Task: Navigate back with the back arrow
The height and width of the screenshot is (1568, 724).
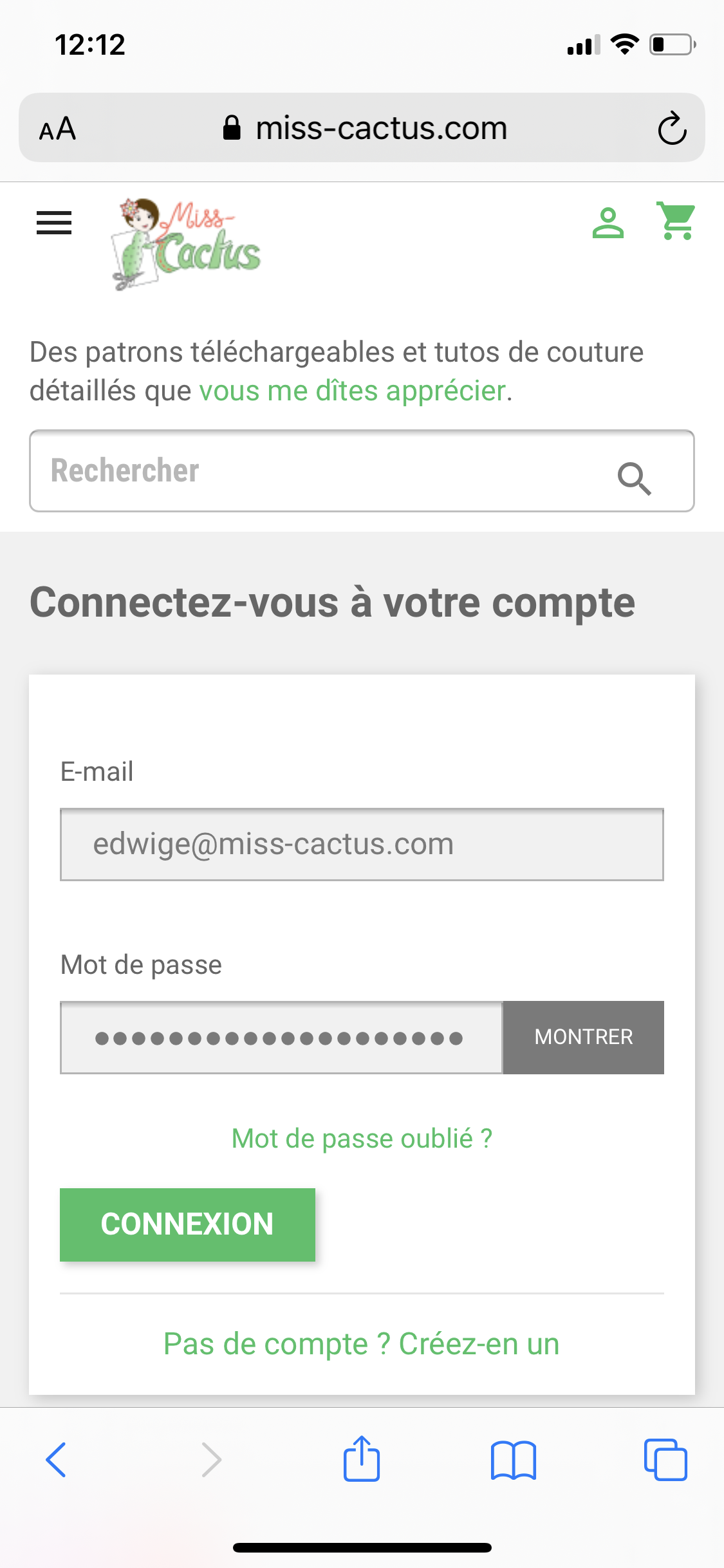Action: pos(57,1460)
